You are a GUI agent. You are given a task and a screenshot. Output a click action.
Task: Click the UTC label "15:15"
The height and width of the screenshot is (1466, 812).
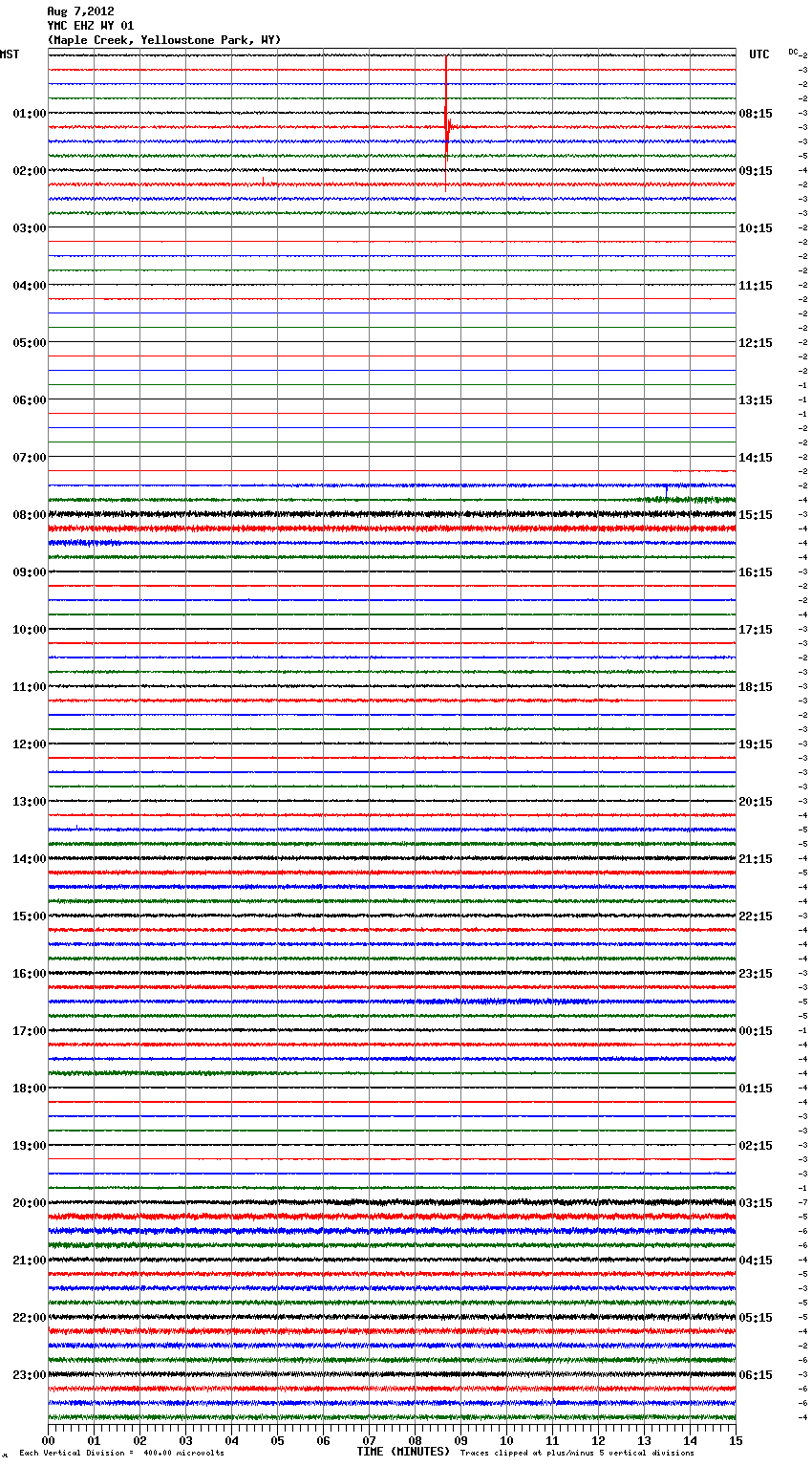tap(756, 515)
